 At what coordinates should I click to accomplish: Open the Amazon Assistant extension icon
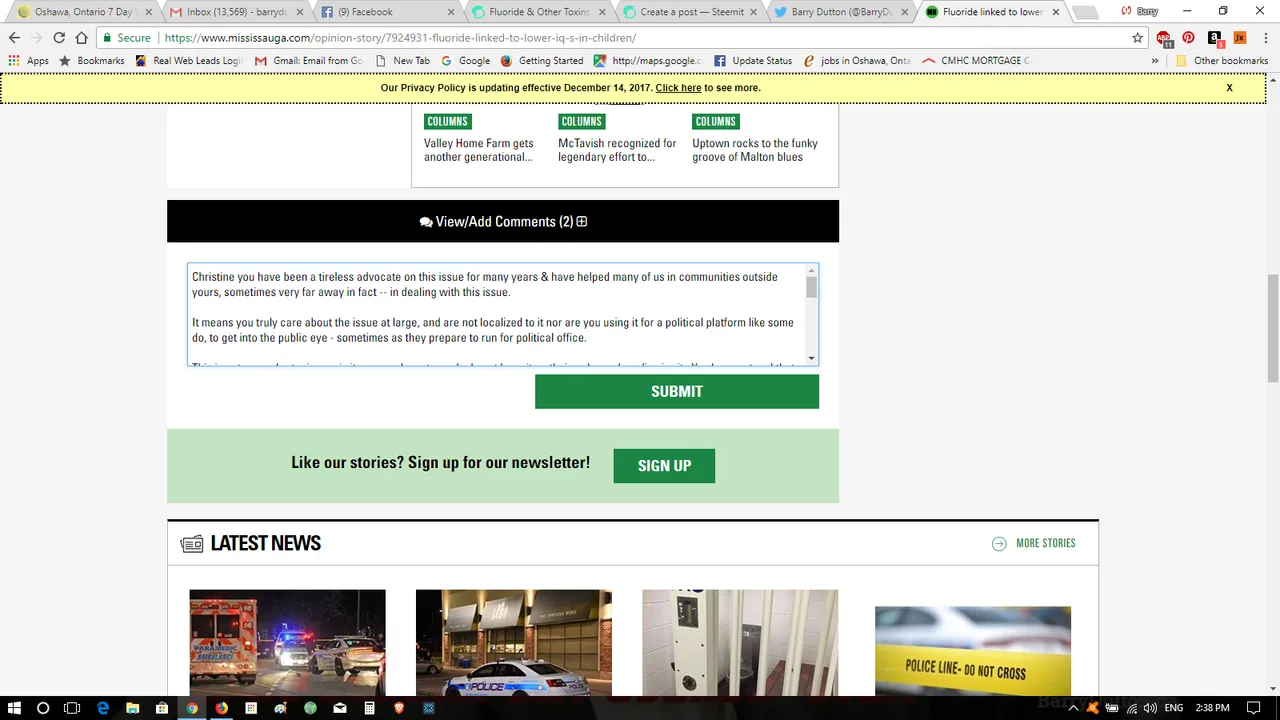click(x=1214, y=38)
